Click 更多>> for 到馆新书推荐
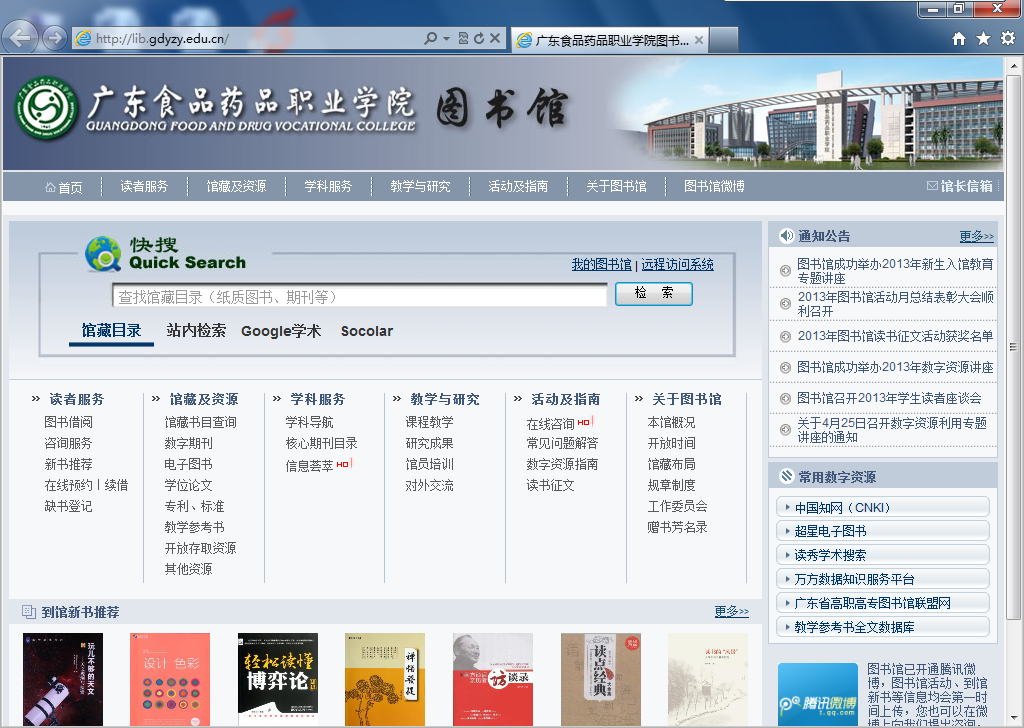Viewport: 1024px width, 728px height. point(731,612)
